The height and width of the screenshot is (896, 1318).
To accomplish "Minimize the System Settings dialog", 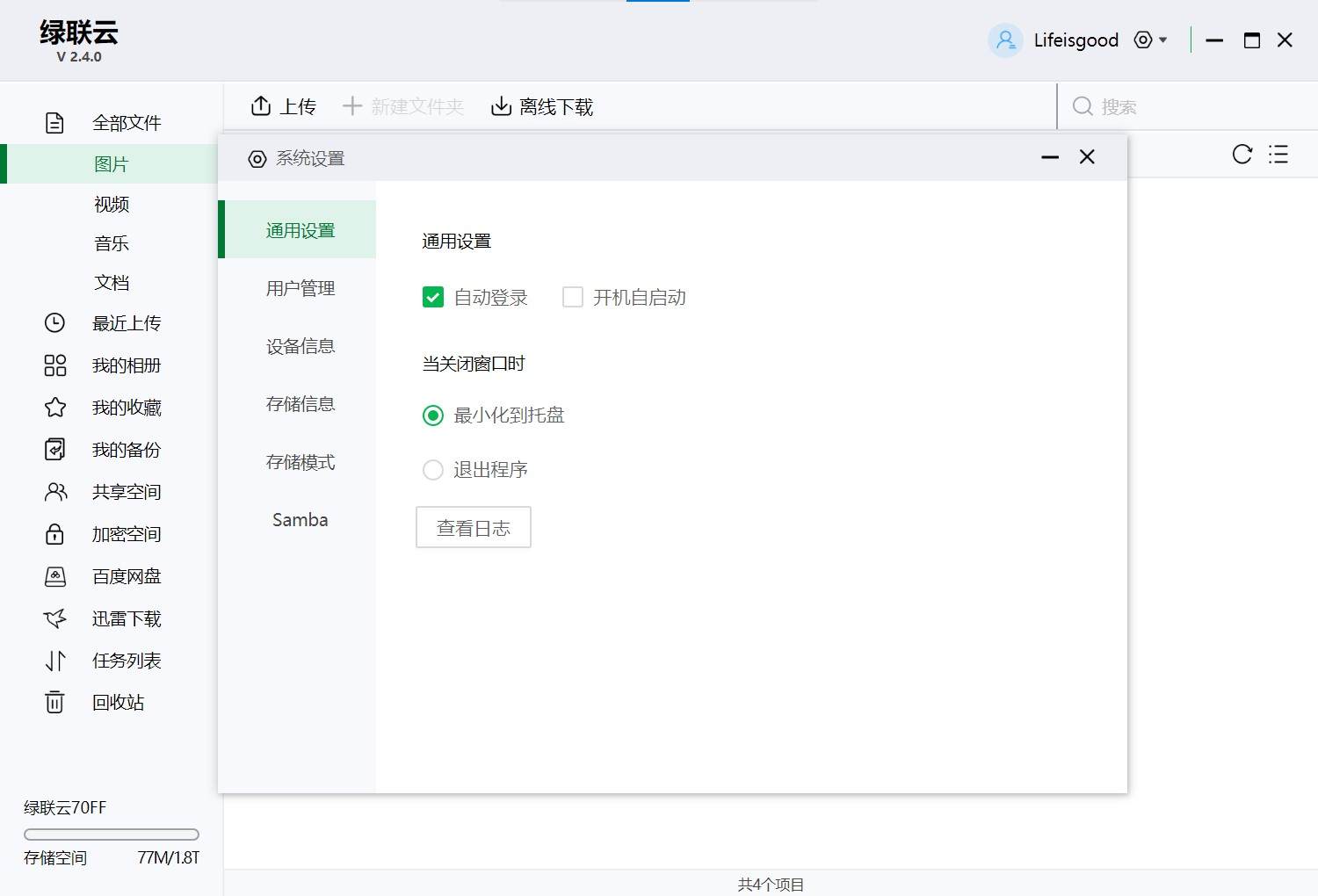I will (1050, 157).
